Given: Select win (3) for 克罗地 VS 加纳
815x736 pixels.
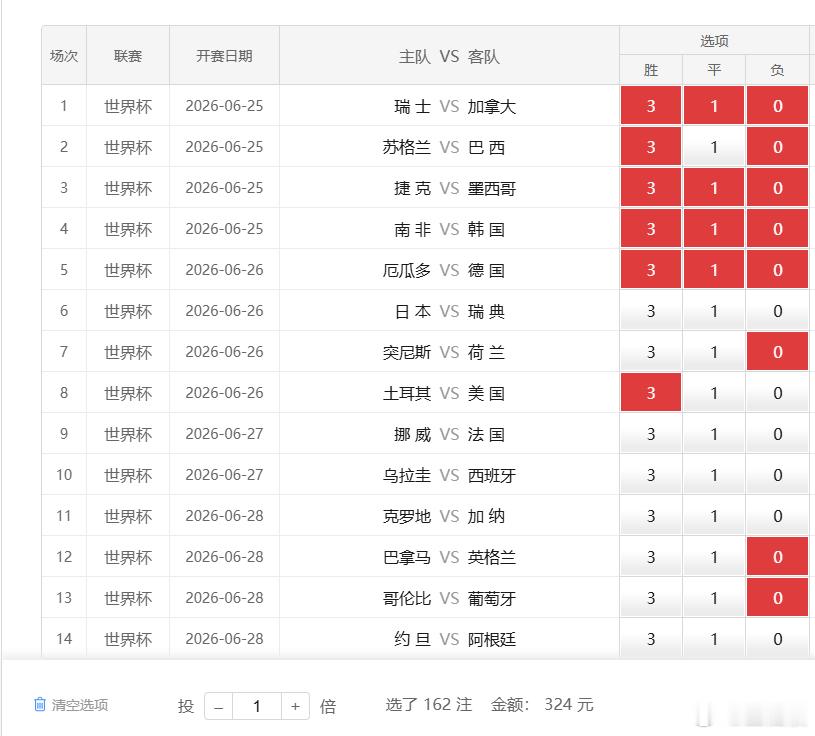Looking at the screenshot, I should 651,516.
